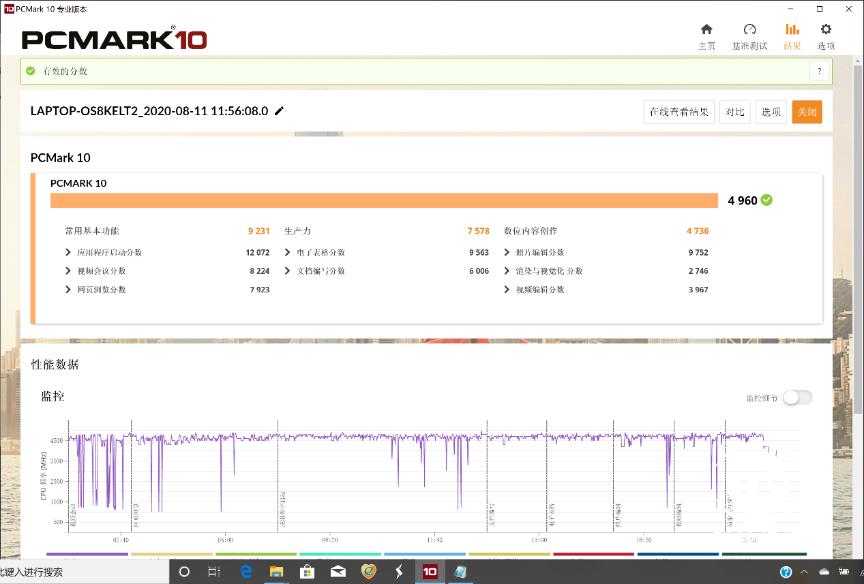Launch Microsoft Edge from the taskbar
Viewport: 864px width, 584px height.
tap(246, 572)
